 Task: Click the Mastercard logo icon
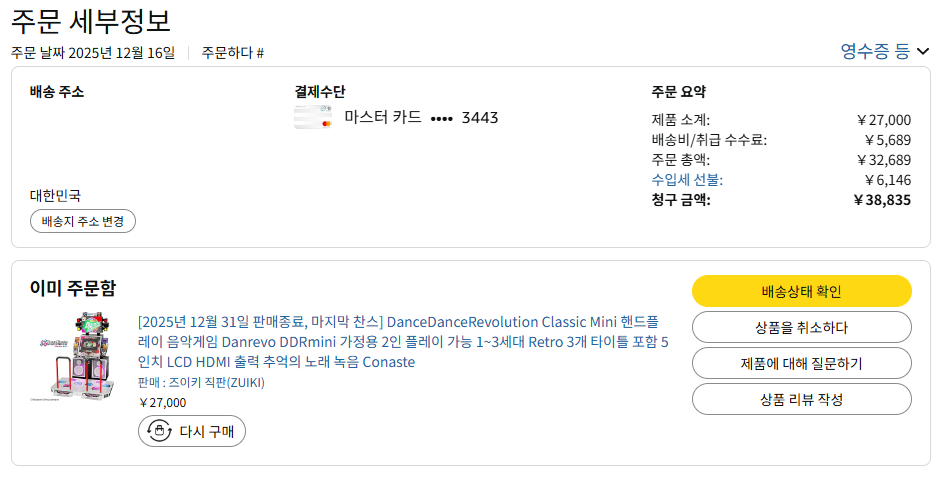[x=313, y=118]
